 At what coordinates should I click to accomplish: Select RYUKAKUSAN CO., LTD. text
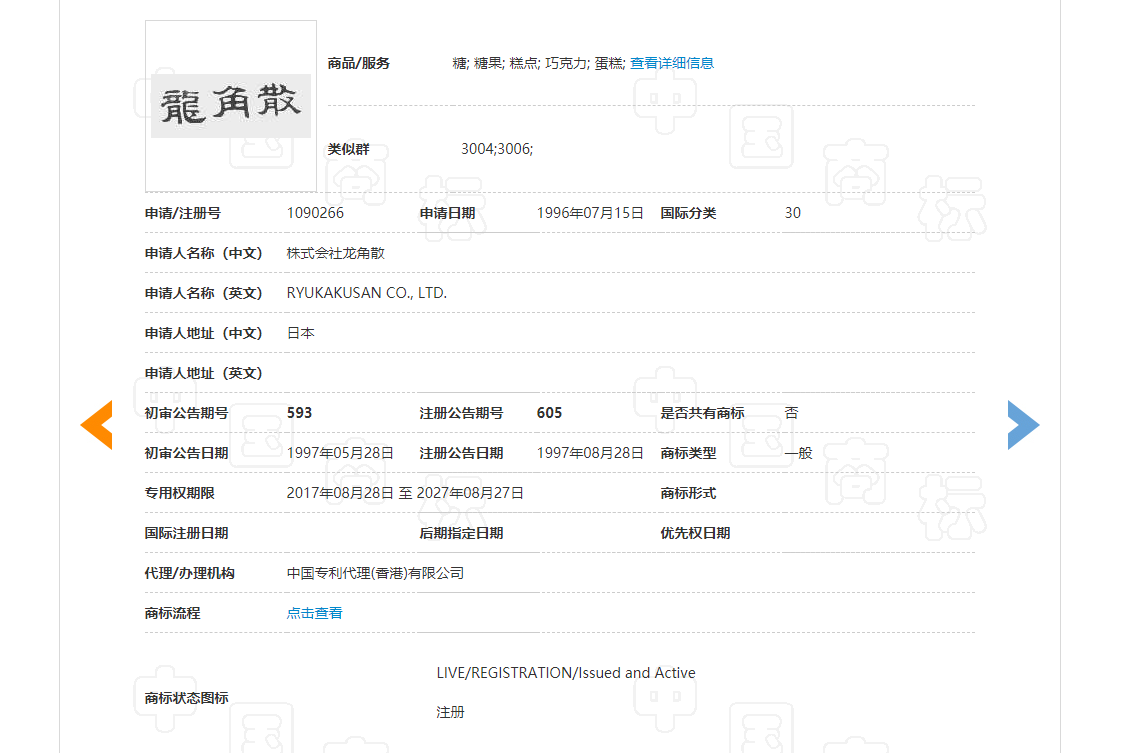tap(366, 293)
